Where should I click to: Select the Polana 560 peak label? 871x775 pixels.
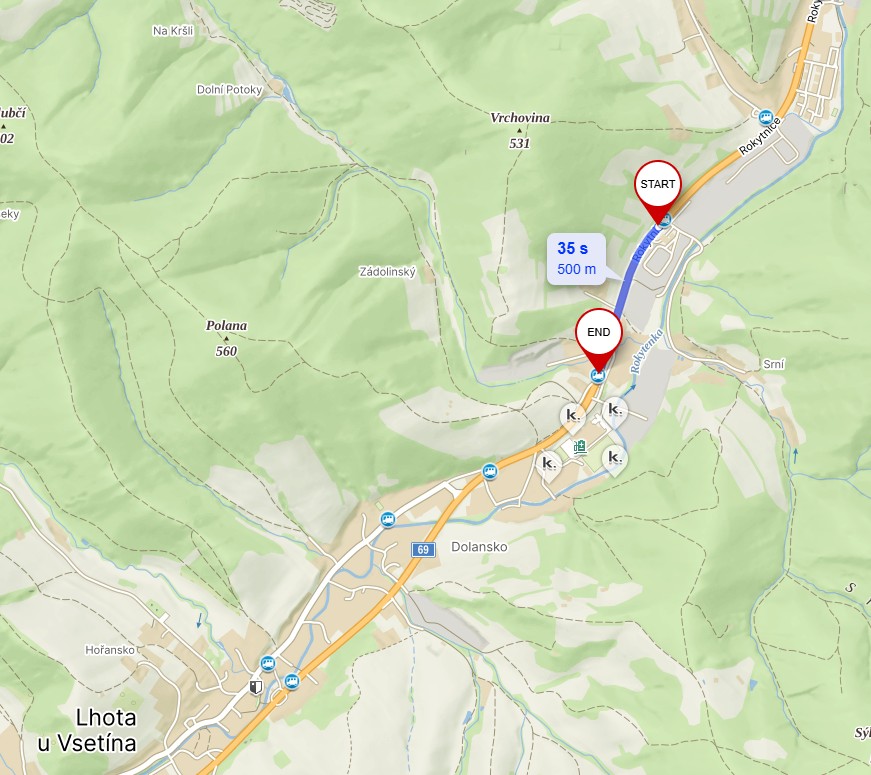point(226,338)
